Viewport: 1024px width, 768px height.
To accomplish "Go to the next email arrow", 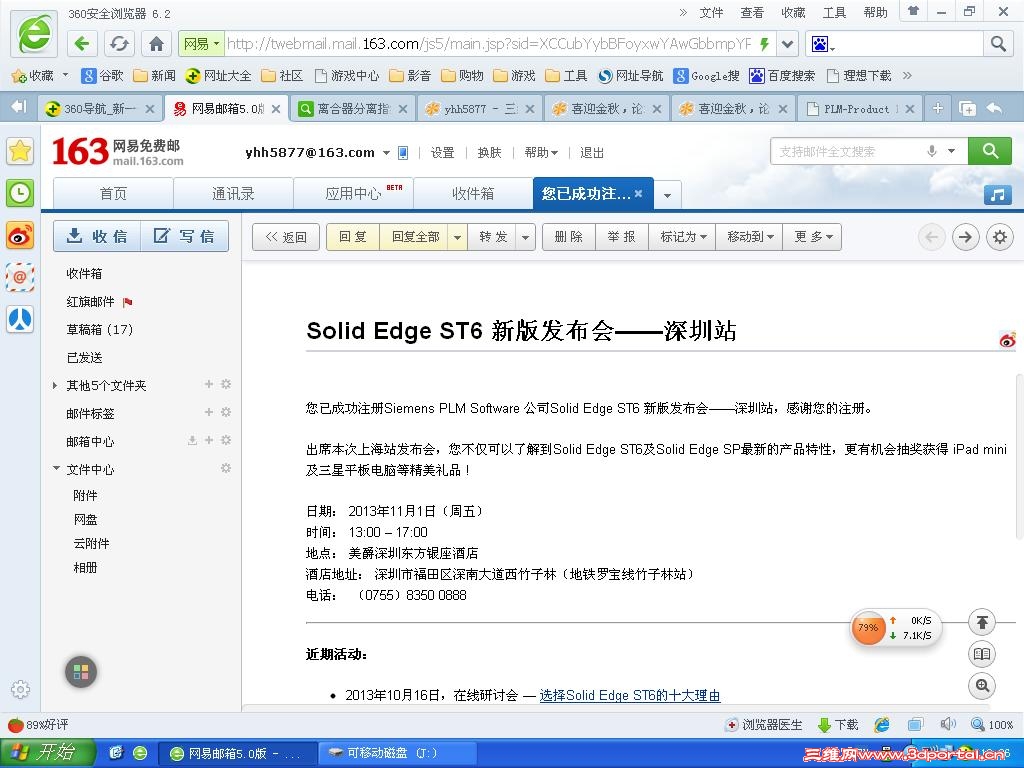I will click(965, 237).
